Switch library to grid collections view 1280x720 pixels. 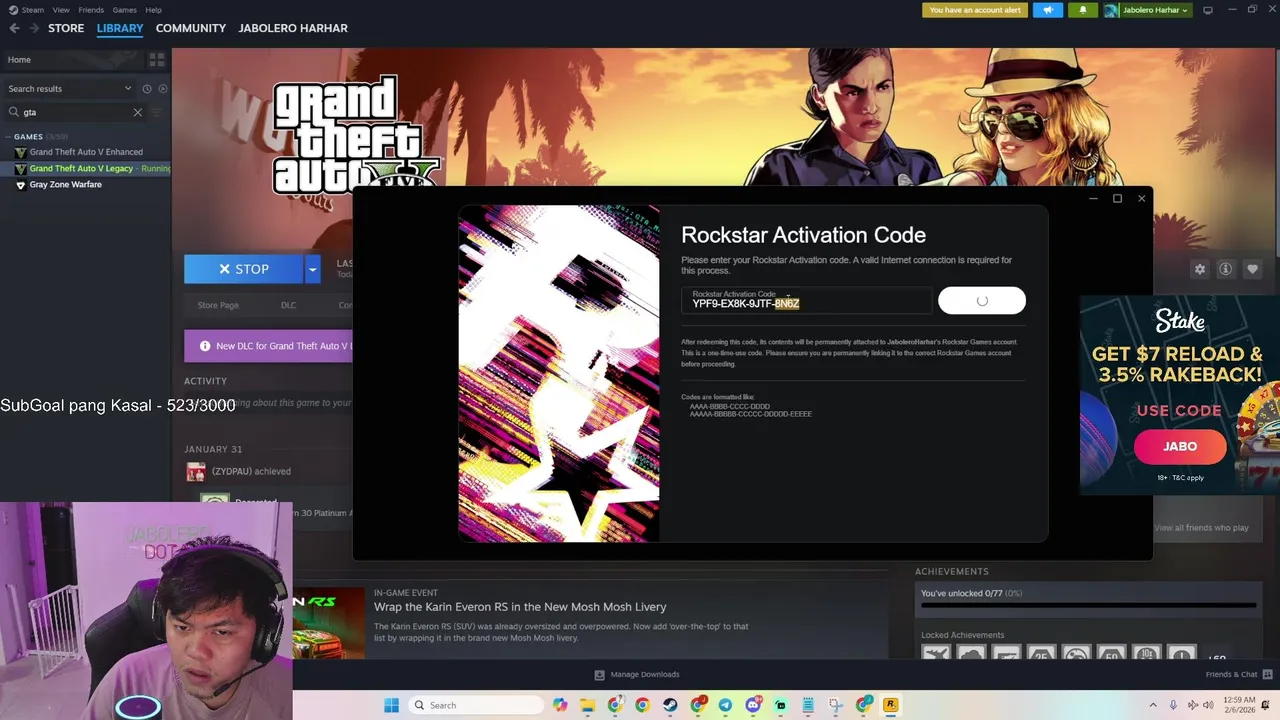tap(157, 60)
